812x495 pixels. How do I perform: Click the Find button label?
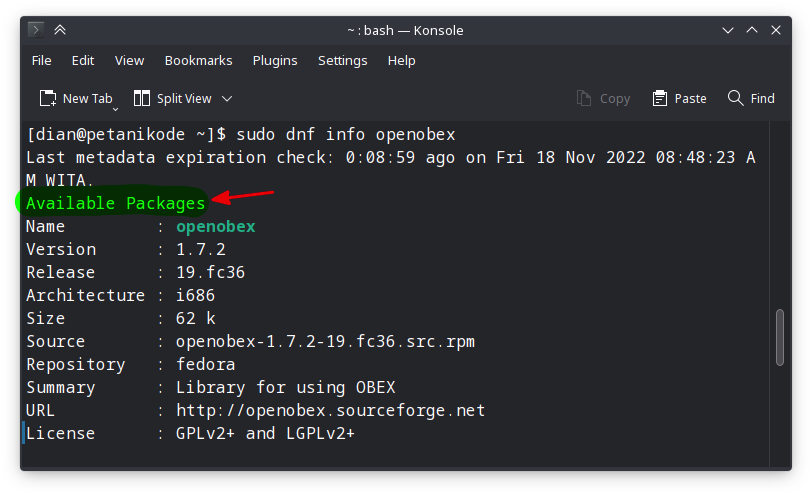click(x=763, y=98)
